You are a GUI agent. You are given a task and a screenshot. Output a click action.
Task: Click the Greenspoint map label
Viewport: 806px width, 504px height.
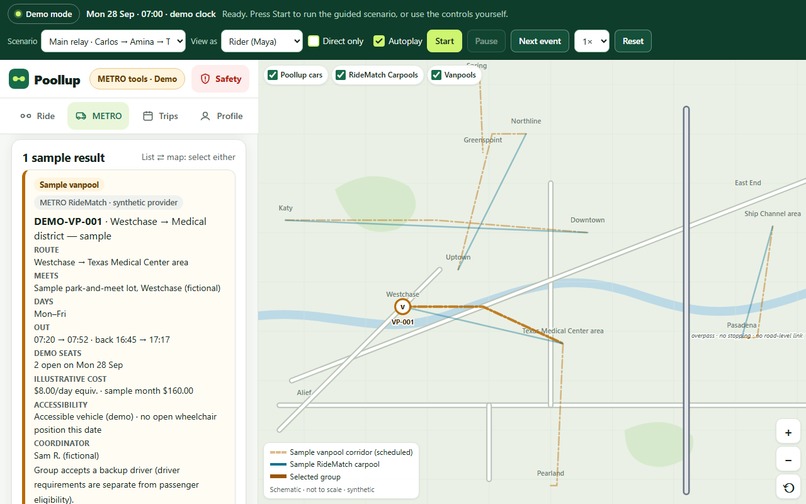click(483, 140)
